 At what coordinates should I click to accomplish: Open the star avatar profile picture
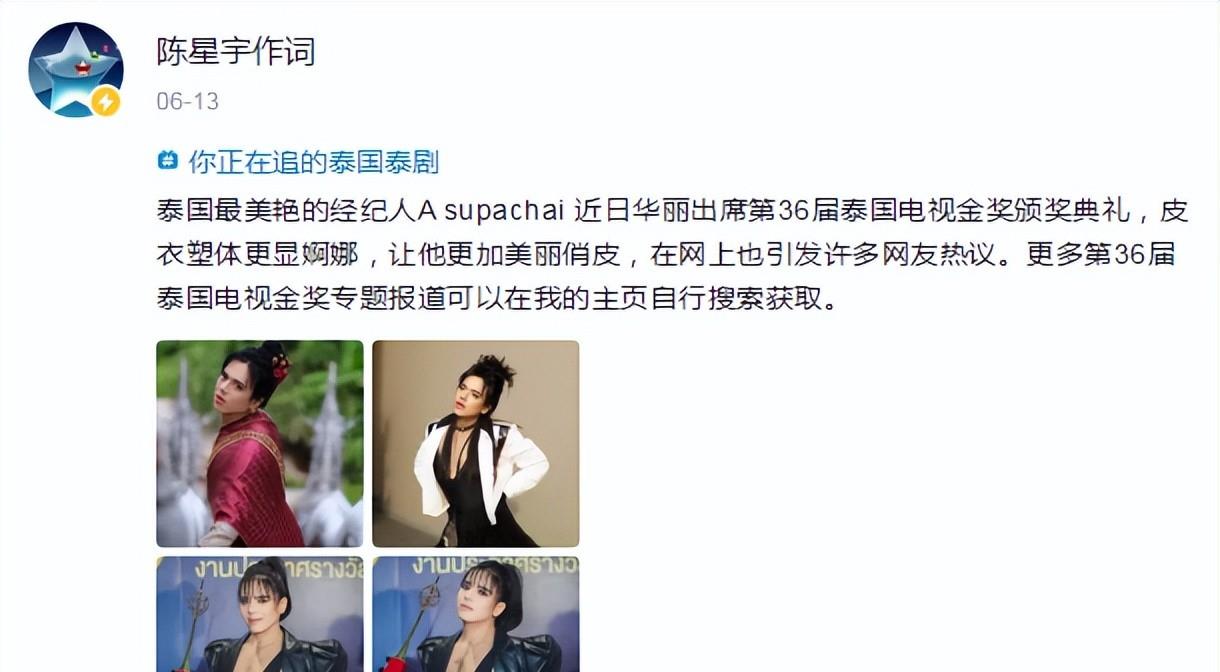pyautogui.click(x=76, y=69)
